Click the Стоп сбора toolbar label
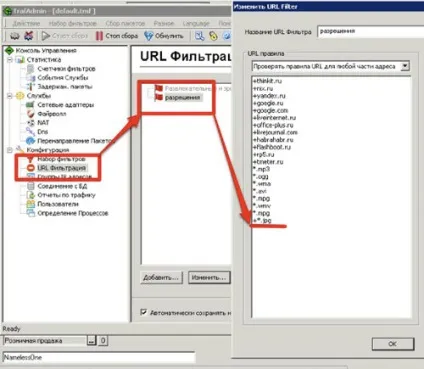 tap(122, 36)
